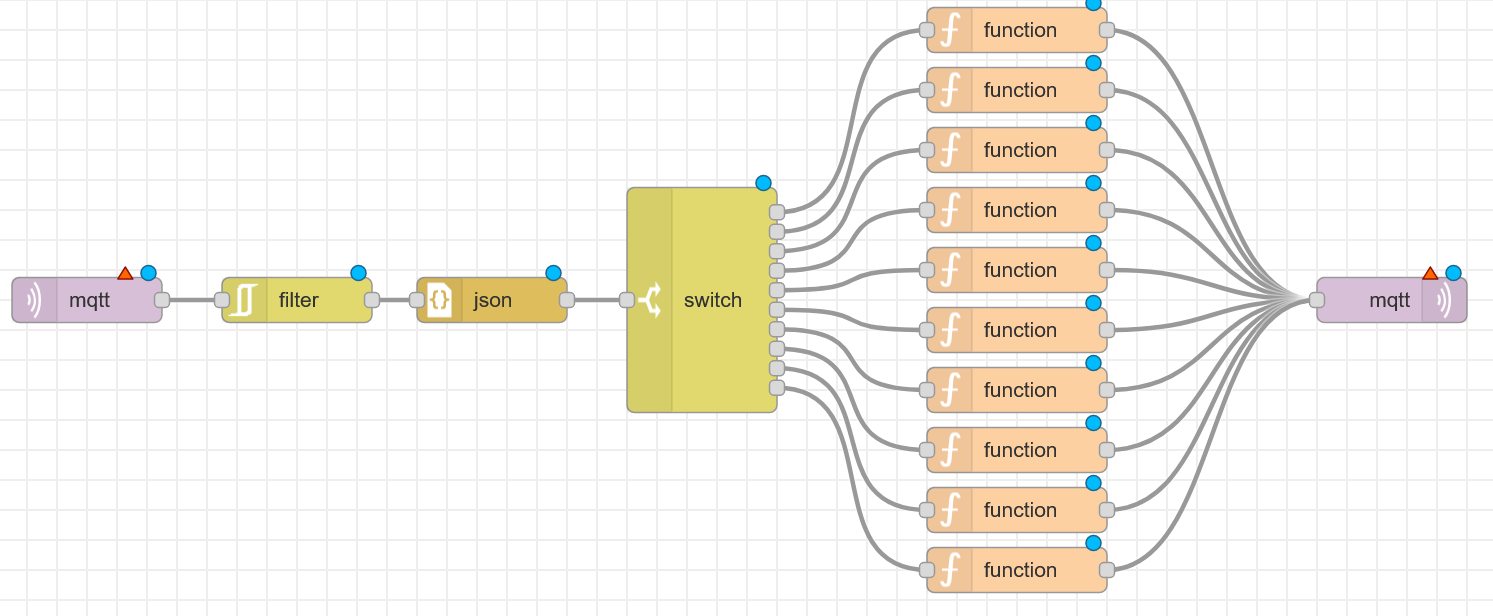Click the output port of the filter node

(x=372, y=300)
